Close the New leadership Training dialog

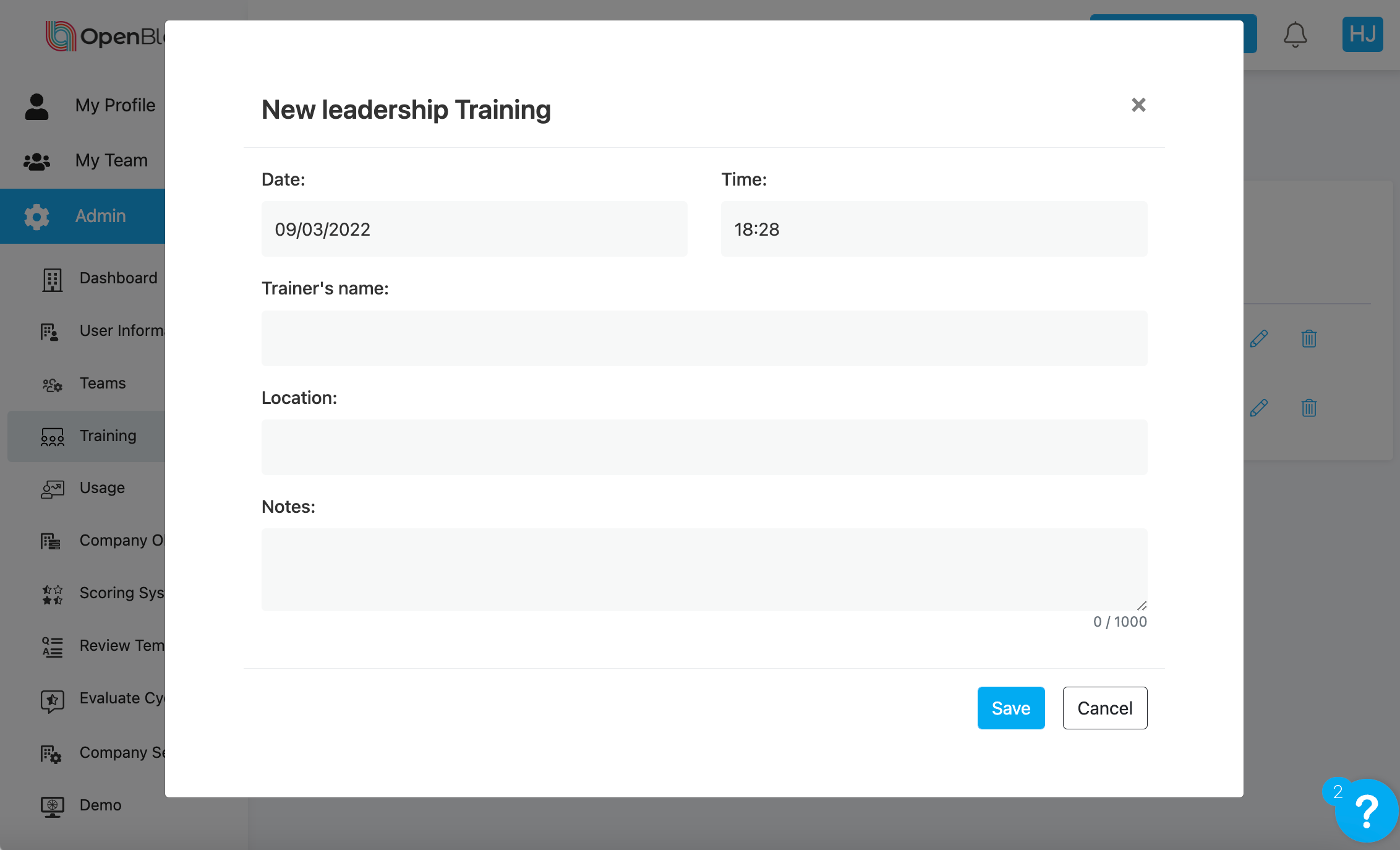pos(1138,105)
